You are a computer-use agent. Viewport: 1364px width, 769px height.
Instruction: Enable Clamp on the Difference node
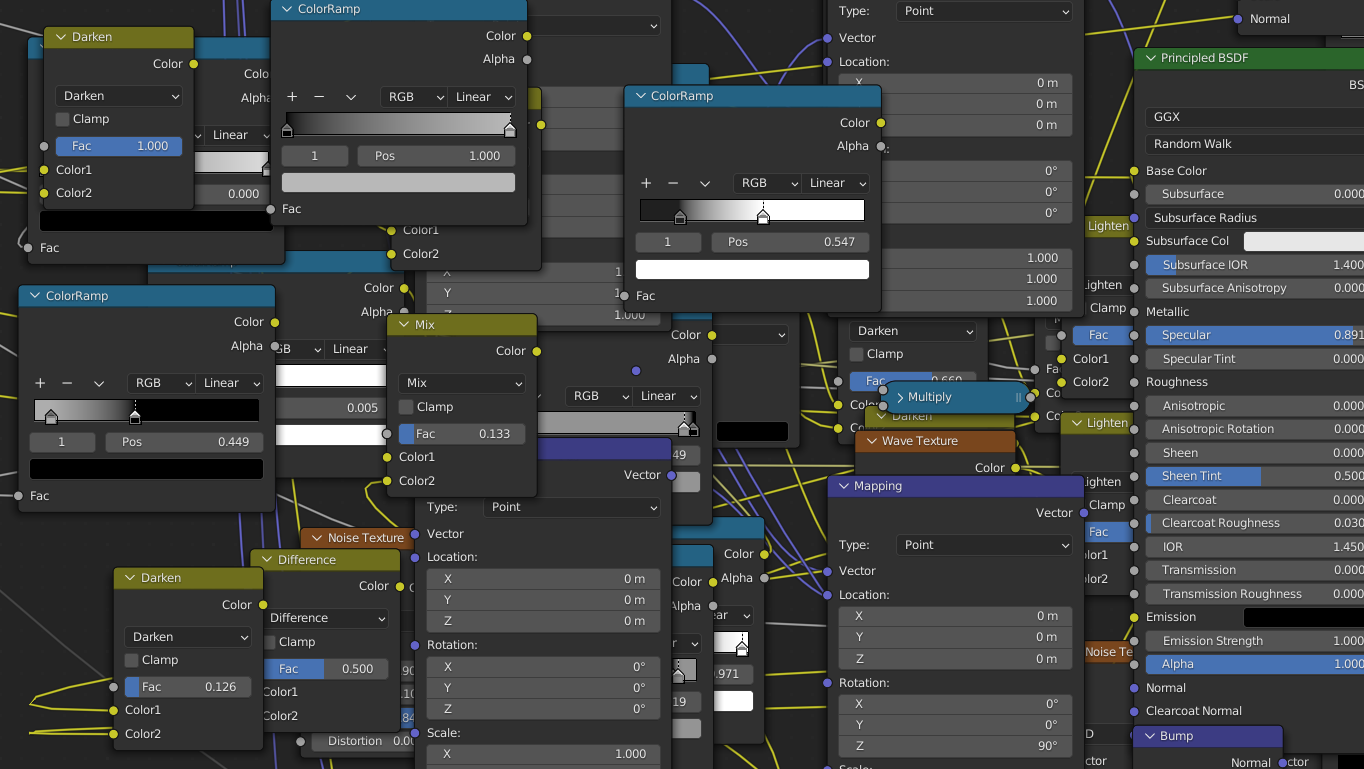[x=268, y=643]
